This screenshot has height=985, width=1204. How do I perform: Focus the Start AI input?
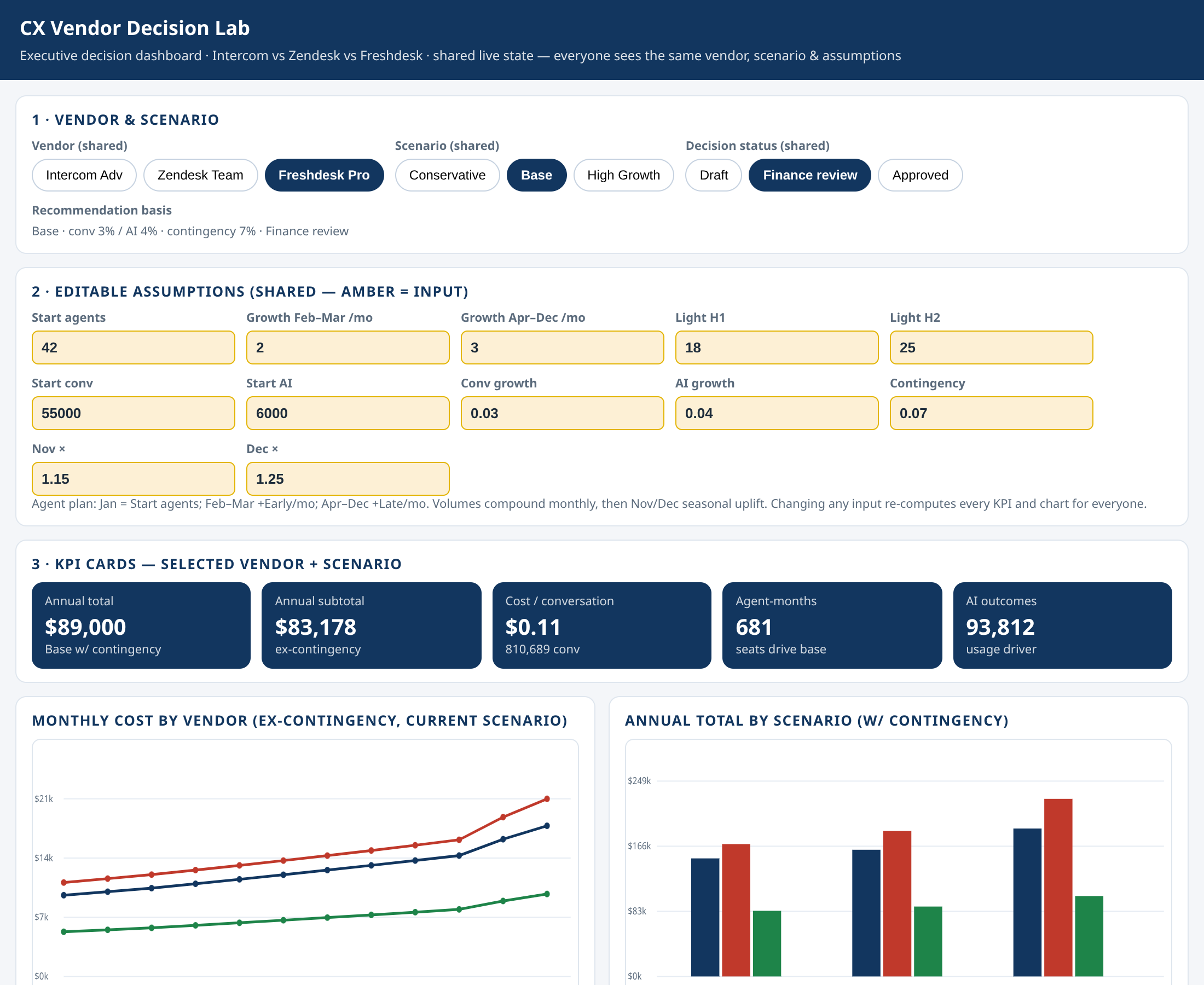[x=348, y=413]
